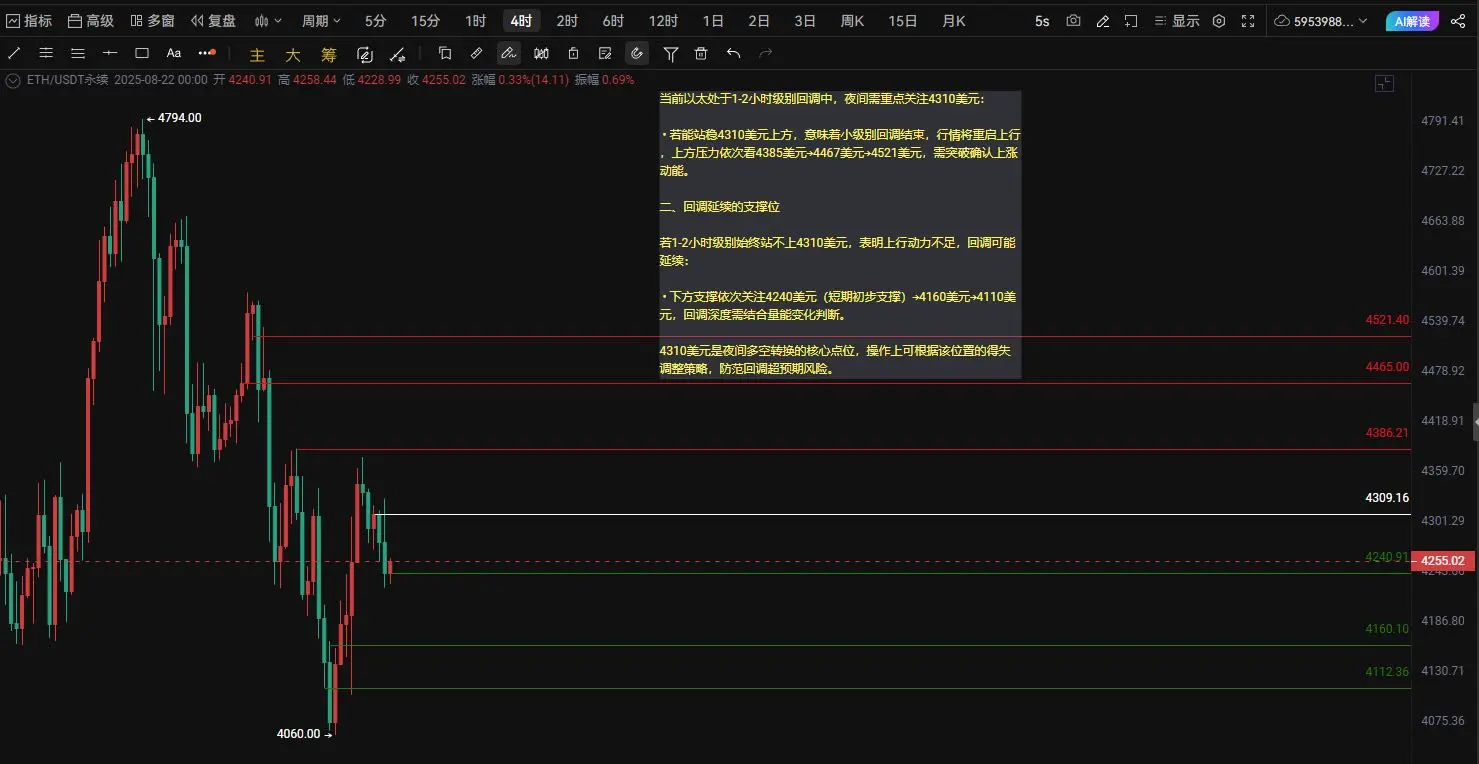Switch to the 15日 timeframe
1479x764 pixels.
pos(902,20)
